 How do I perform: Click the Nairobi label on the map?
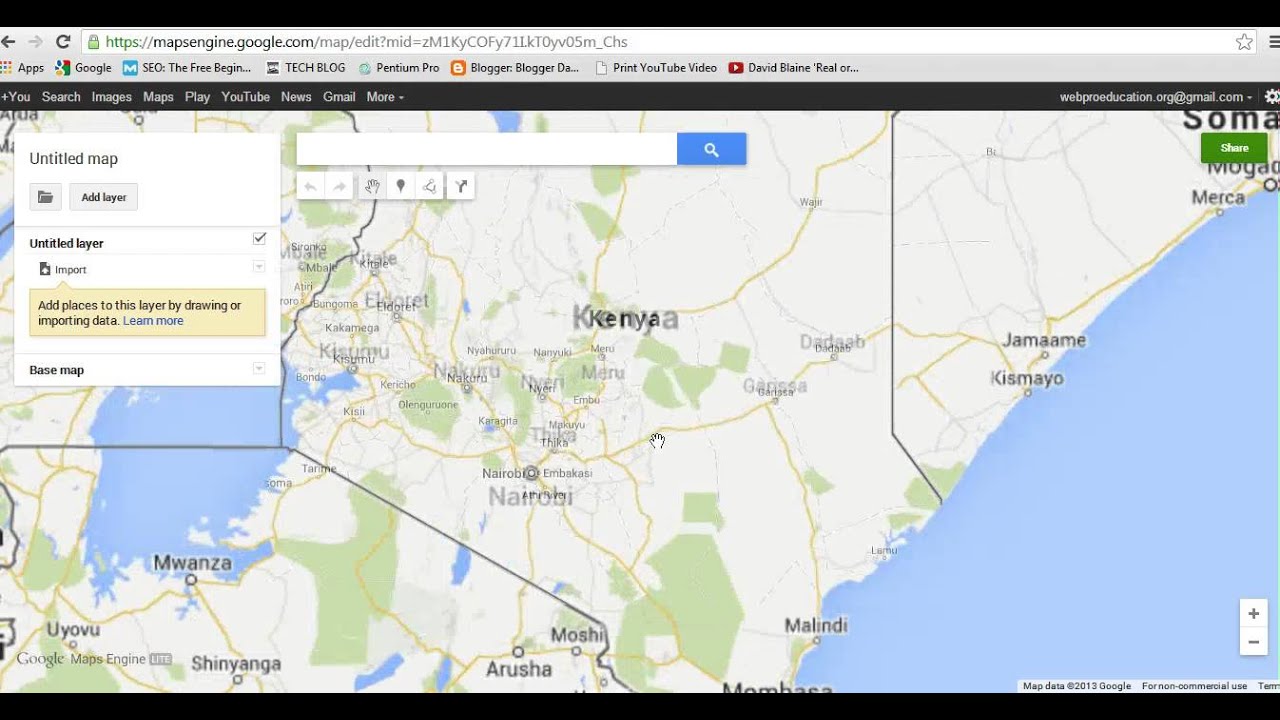pos(503,473)
